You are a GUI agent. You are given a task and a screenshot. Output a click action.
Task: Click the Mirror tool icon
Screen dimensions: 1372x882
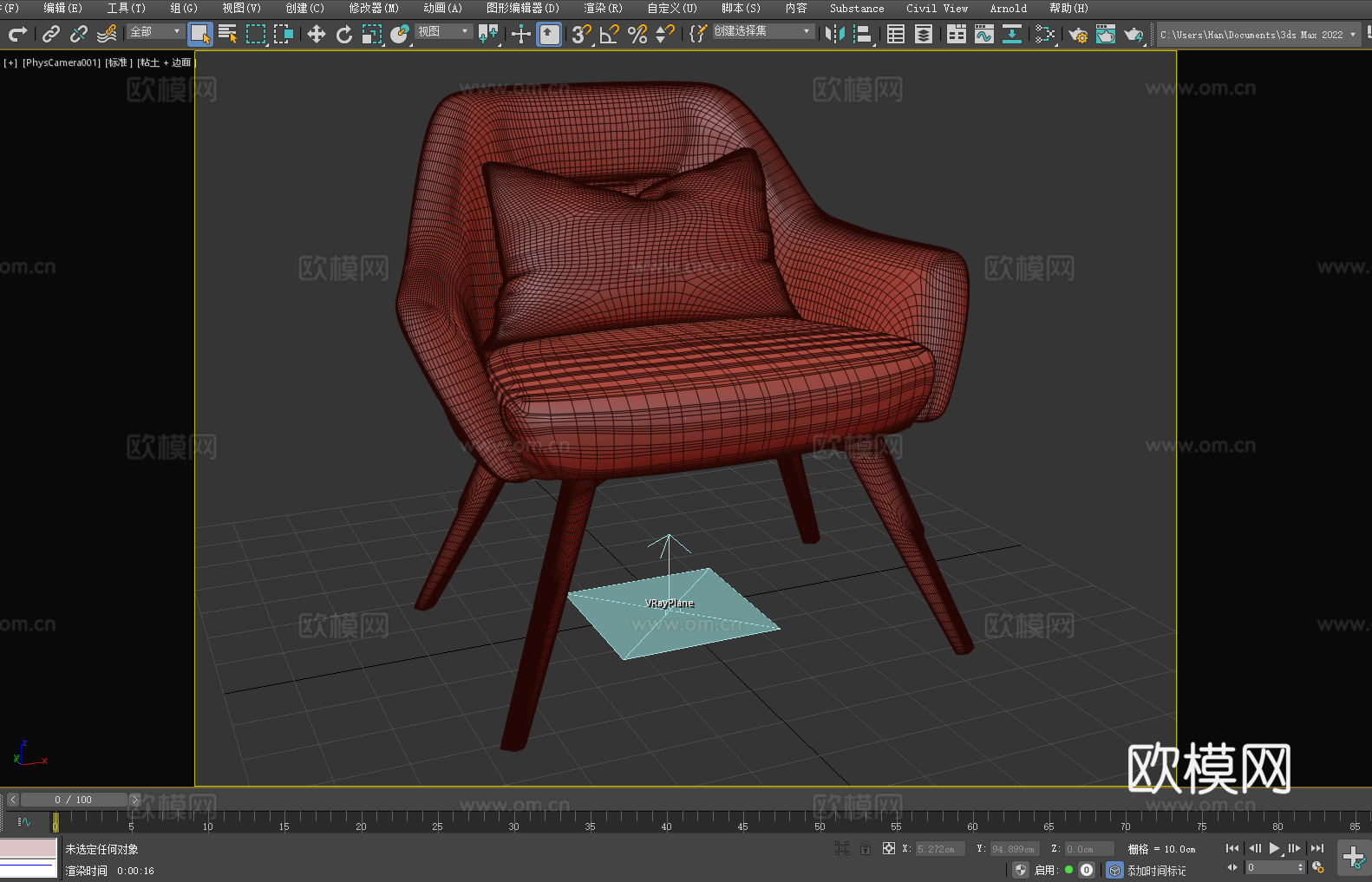coord(835,34)
